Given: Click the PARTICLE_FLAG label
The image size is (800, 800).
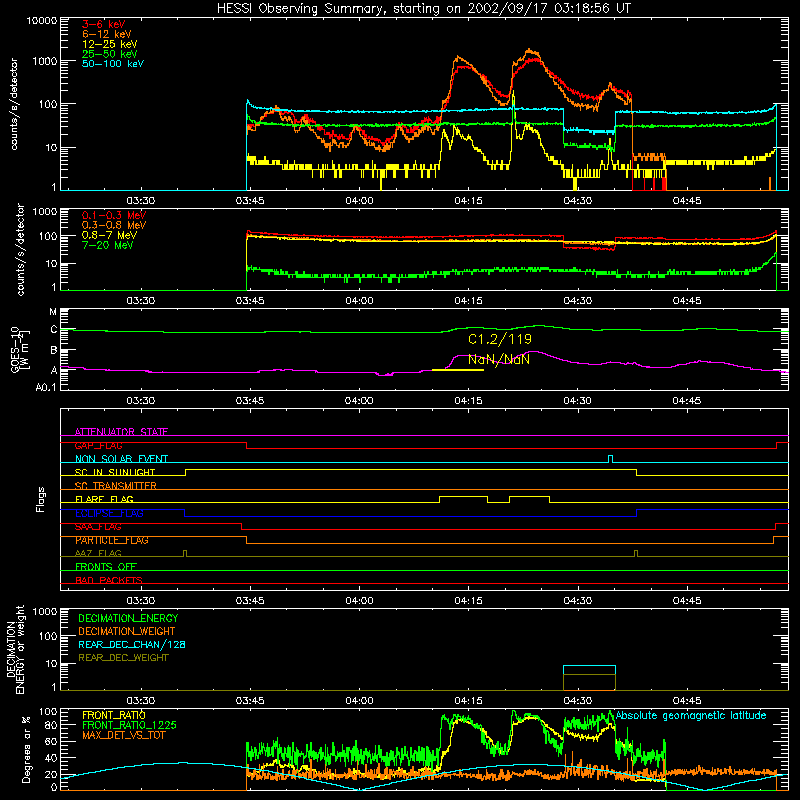Looking at the screenshot, I should (x=112, y=540).
